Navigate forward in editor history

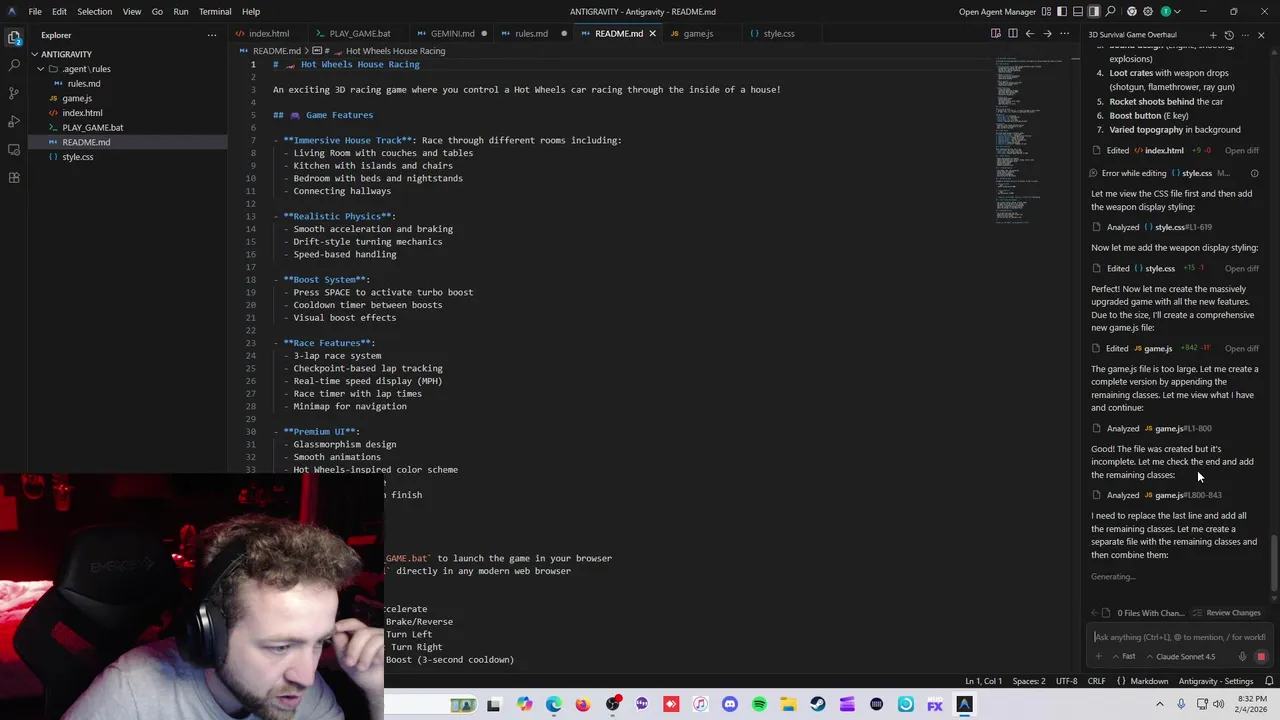1047,34
